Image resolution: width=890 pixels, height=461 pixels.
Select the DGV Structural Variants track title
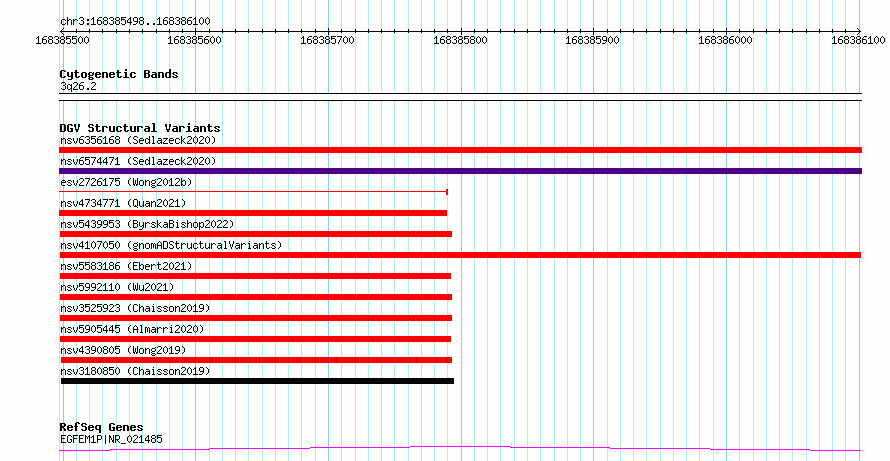tap(140, 128)
